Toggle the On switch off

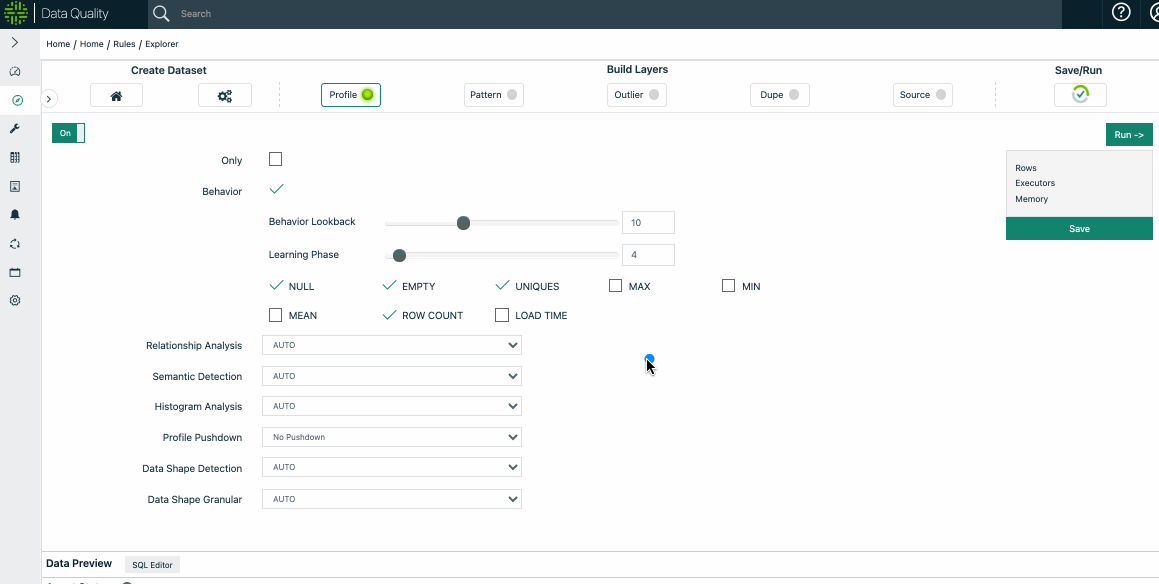(x=68, y=133)
